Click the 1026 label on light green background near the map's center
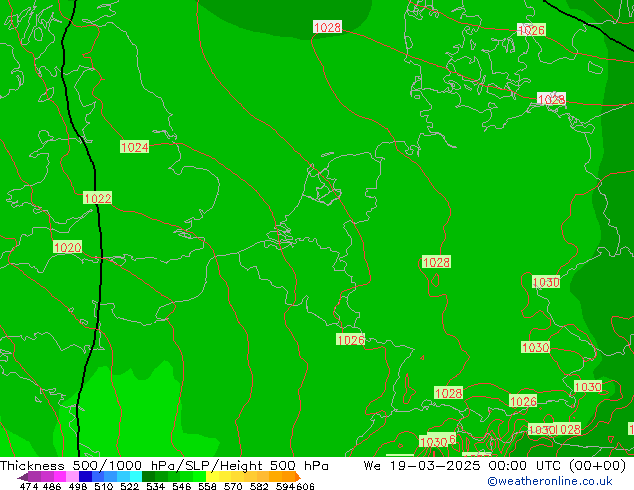The width and height of the screenshot is (634, 490). point(351,340)
